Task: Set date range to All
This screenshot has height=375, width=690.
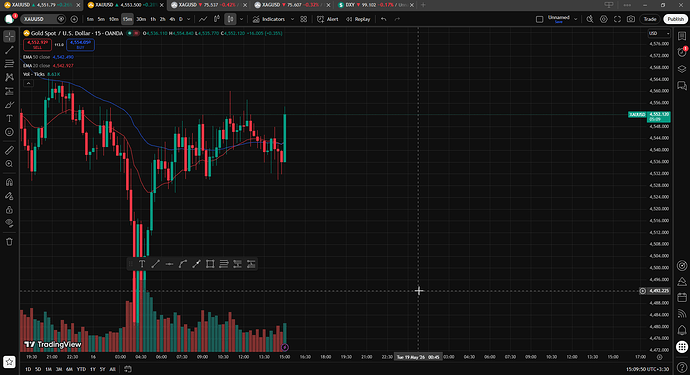Action: pos(112,369)
